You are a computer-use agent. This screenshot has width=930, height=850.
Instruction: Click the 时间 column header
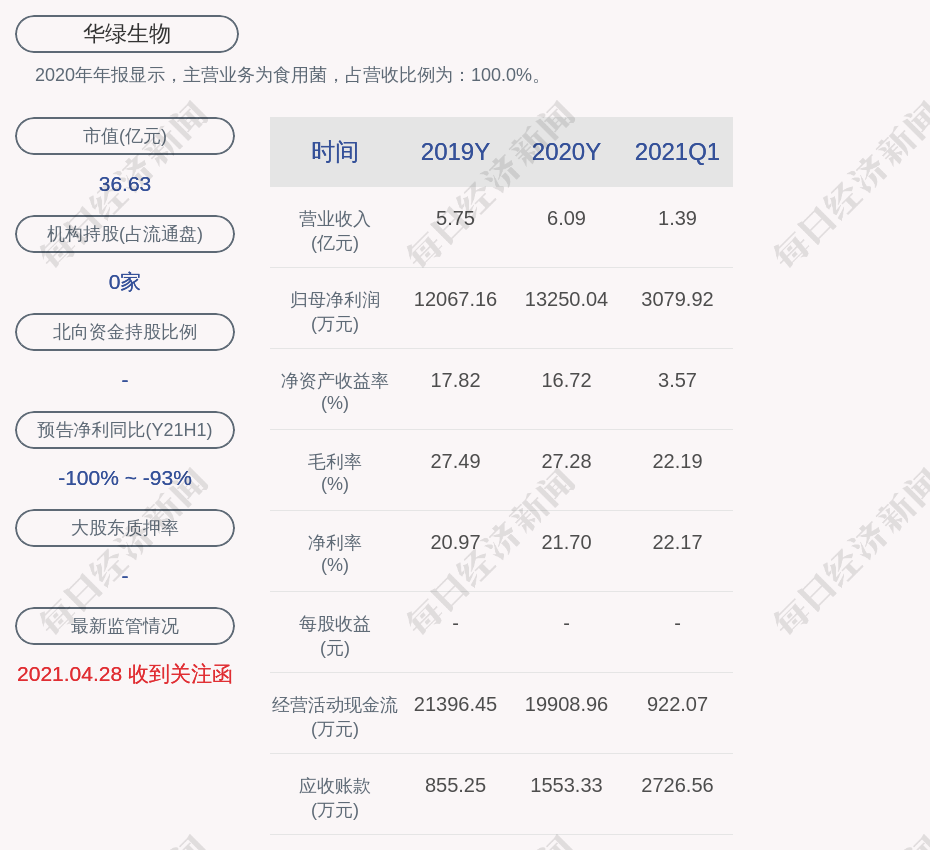335,152
